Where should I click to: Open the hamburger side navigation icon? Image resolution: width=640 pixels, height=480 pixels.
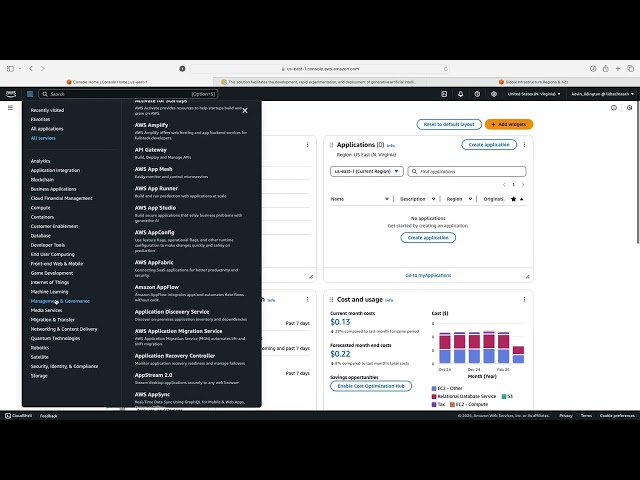[10, 108]
